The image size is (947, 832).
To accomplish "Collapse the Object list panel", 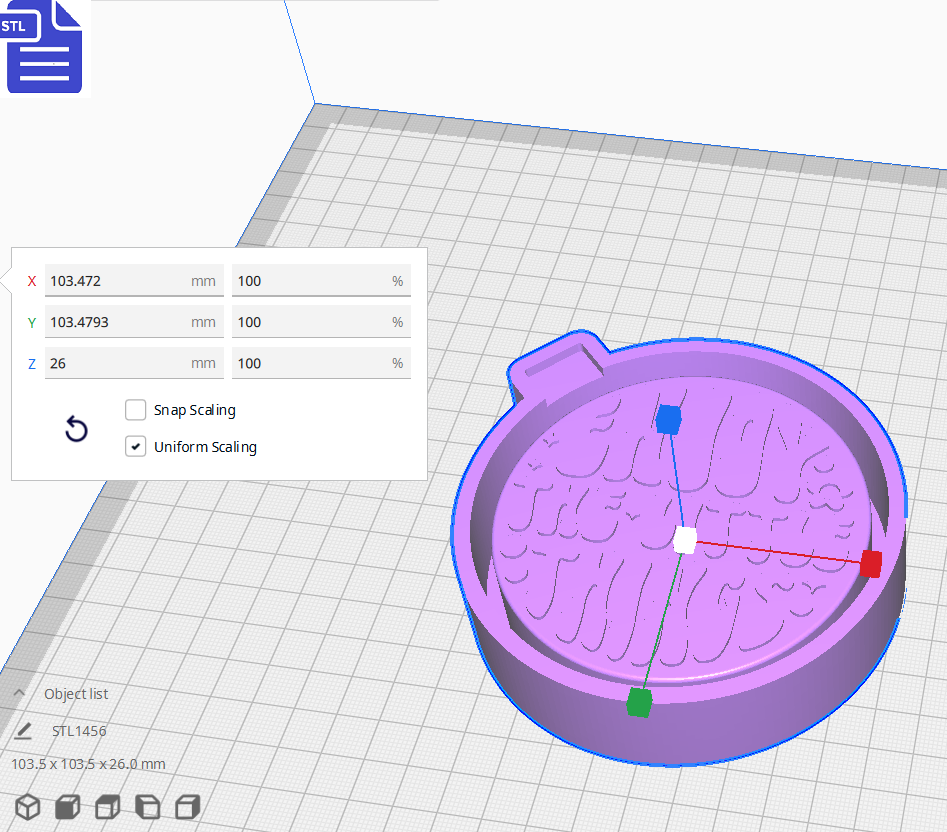I will pos(19,693).
